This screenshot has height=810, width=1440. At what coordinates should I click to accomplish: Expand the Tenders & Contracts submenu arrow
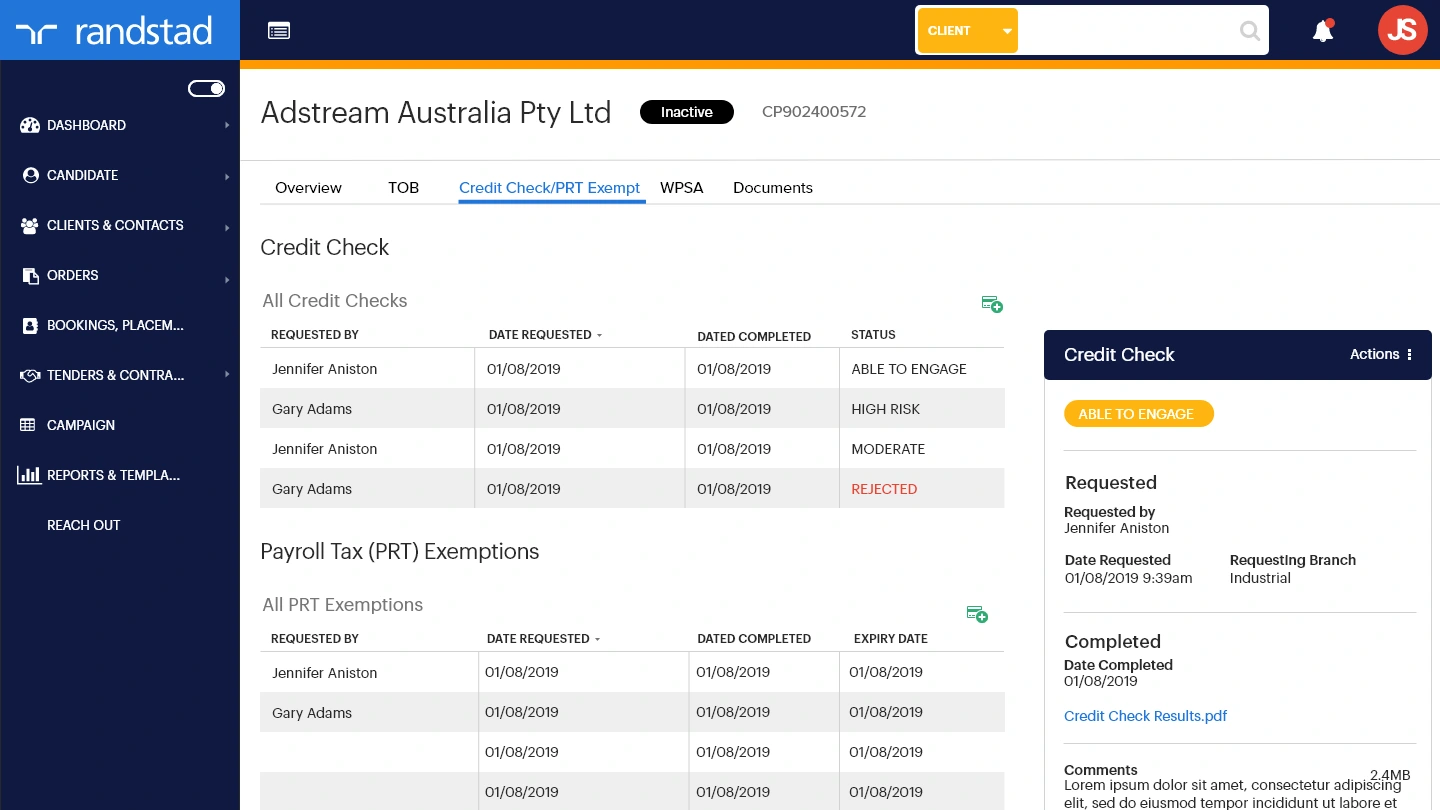pos(227,374)
